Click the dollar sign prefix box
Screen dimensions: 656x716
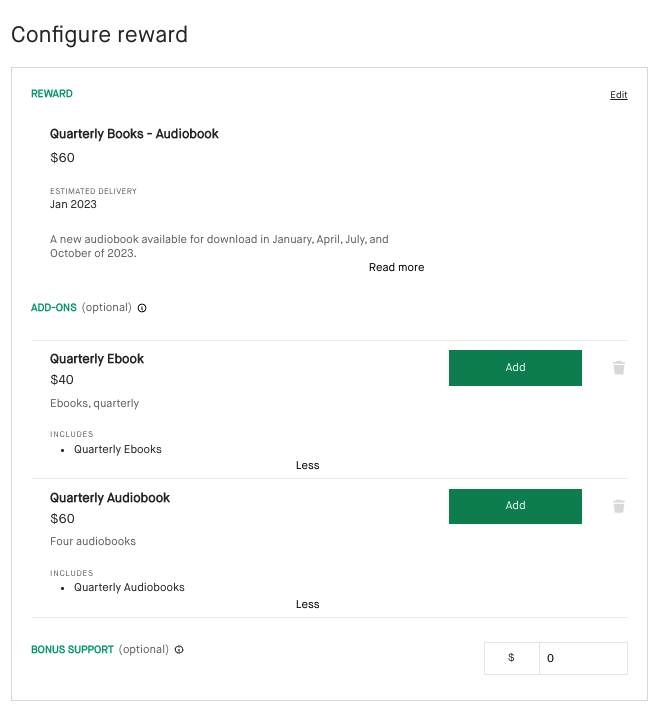click(x=512, y=658)
